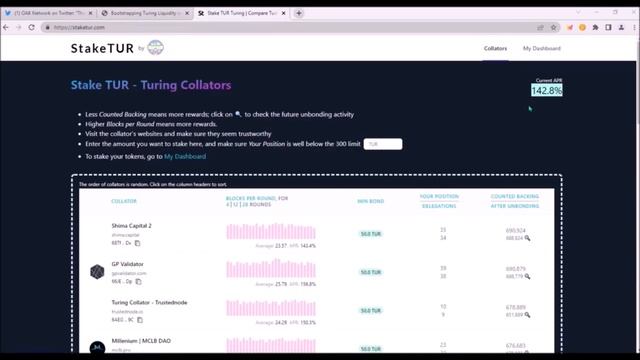This screenshot has width=640, height=360.
Task: Click the Millenium MCLB DAO avatar
Action: click(97, 347)
